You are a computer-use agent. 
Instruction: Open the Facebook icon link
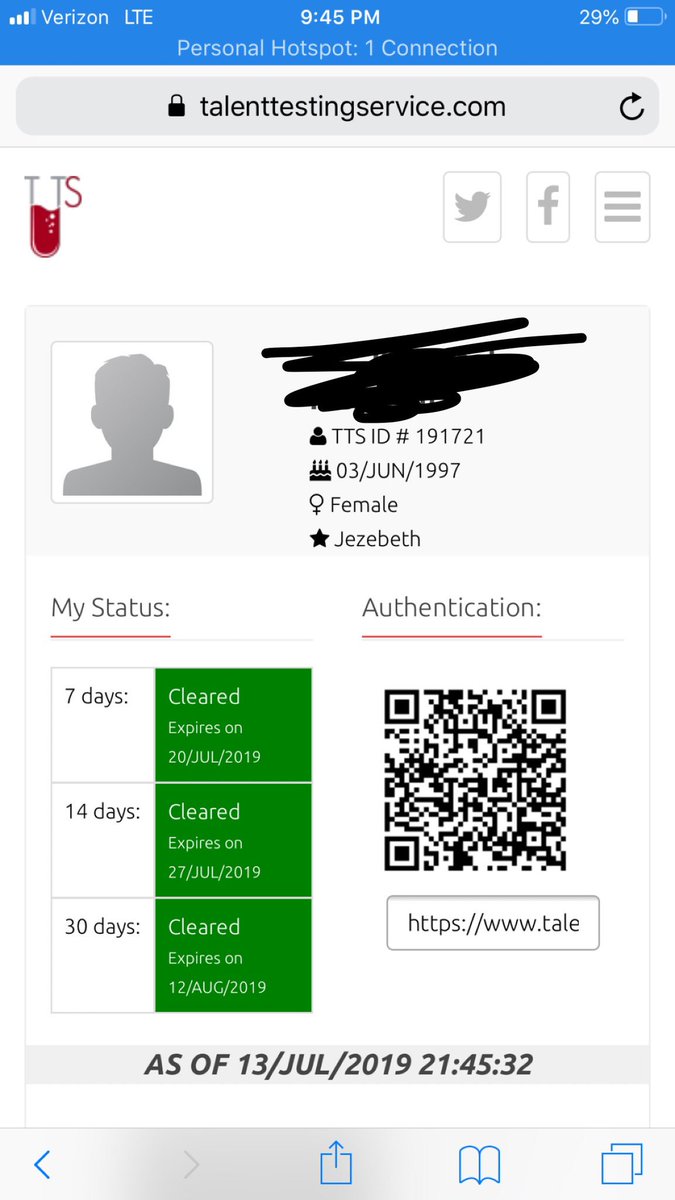point(548,207)
